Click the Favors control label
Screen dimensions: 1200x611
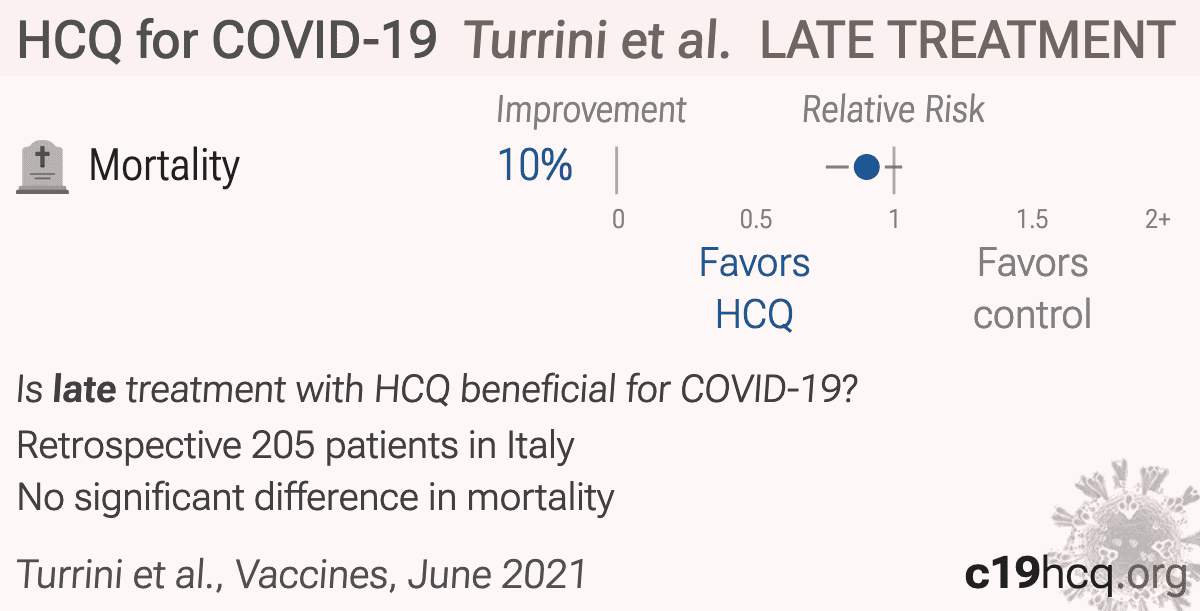point(1032,288)
